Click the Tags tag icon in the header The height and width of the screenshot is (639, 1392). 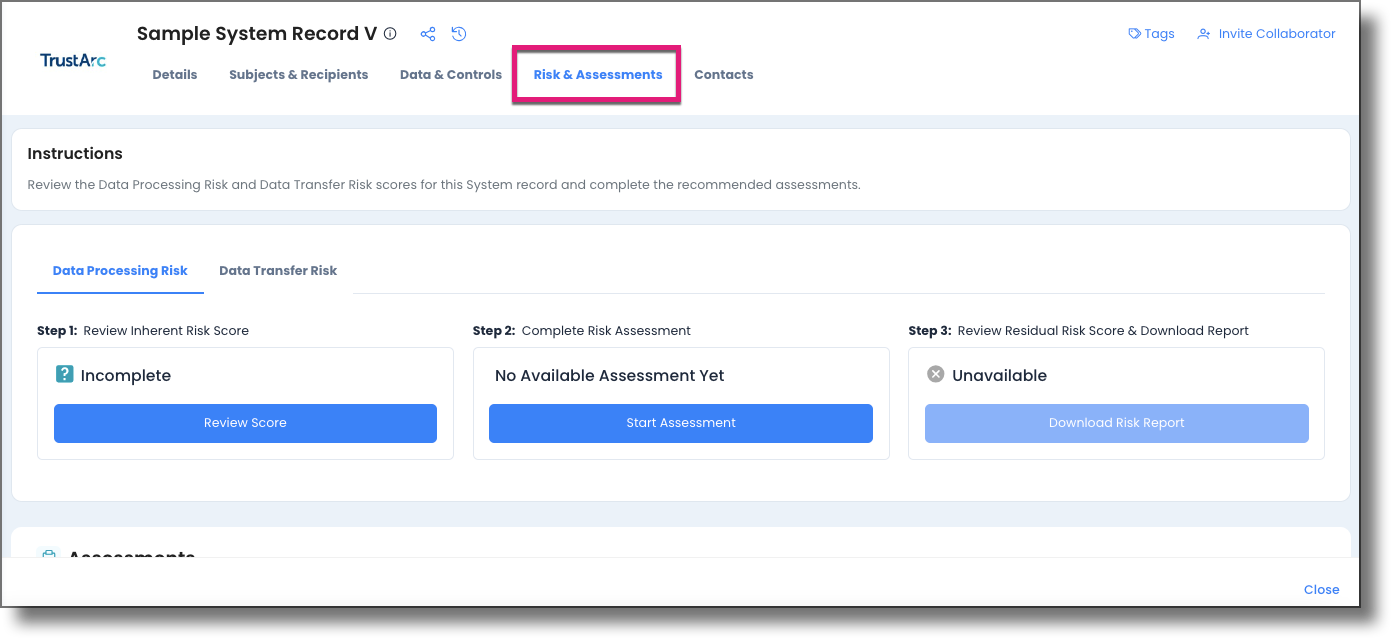(1133, 33)
